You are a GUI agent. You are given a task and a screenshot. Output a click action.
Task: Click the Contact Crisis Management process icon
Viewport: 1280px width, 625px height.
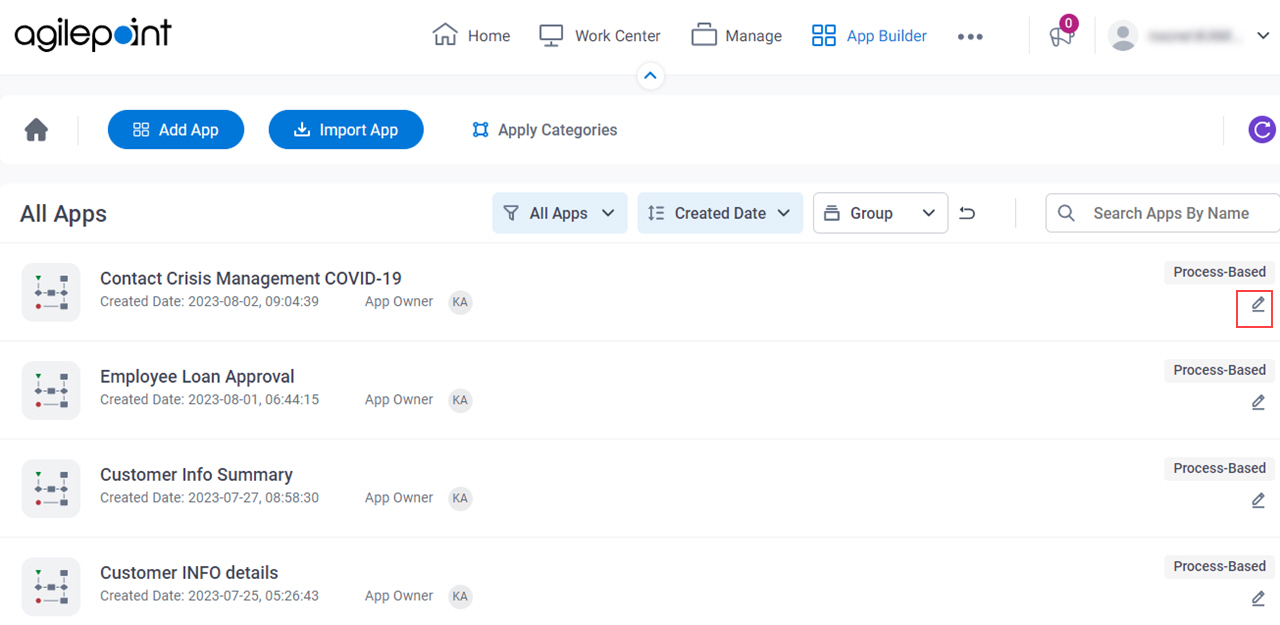pyautogui.click(x=51, y=292)
